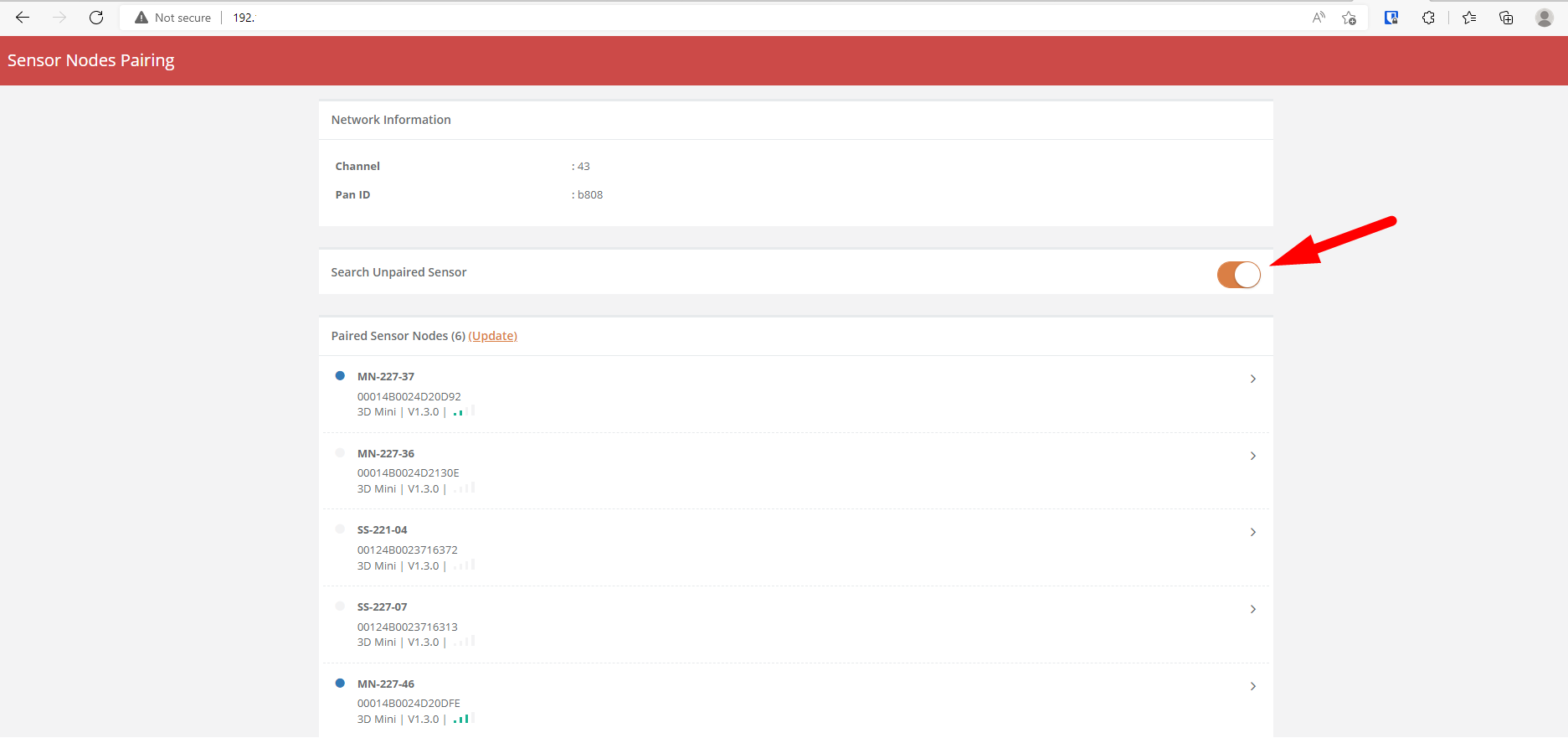Click the signal strength bars for SS-227-07
The image size is (1568, 738).
click(x=464, y=641)
